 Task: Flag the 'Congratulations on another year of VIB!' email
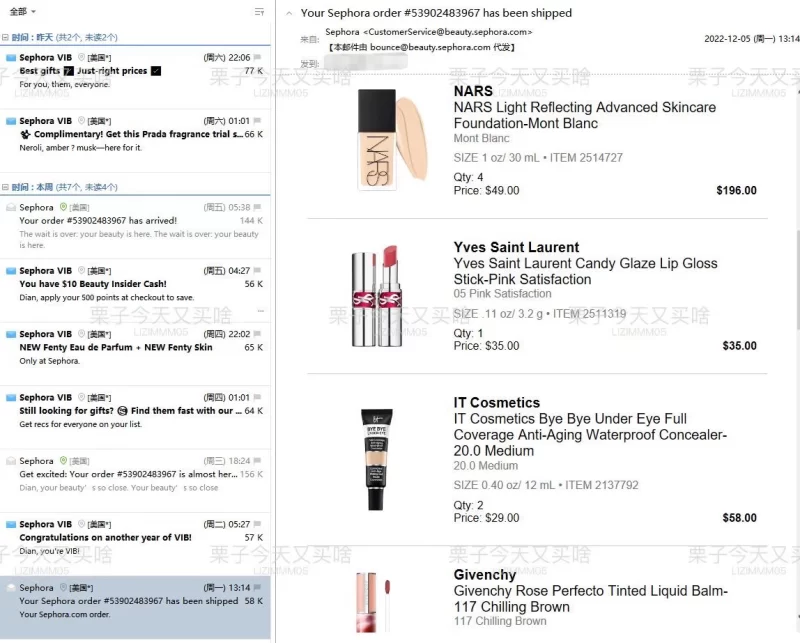pyautogui.click(x=257, y=524)
